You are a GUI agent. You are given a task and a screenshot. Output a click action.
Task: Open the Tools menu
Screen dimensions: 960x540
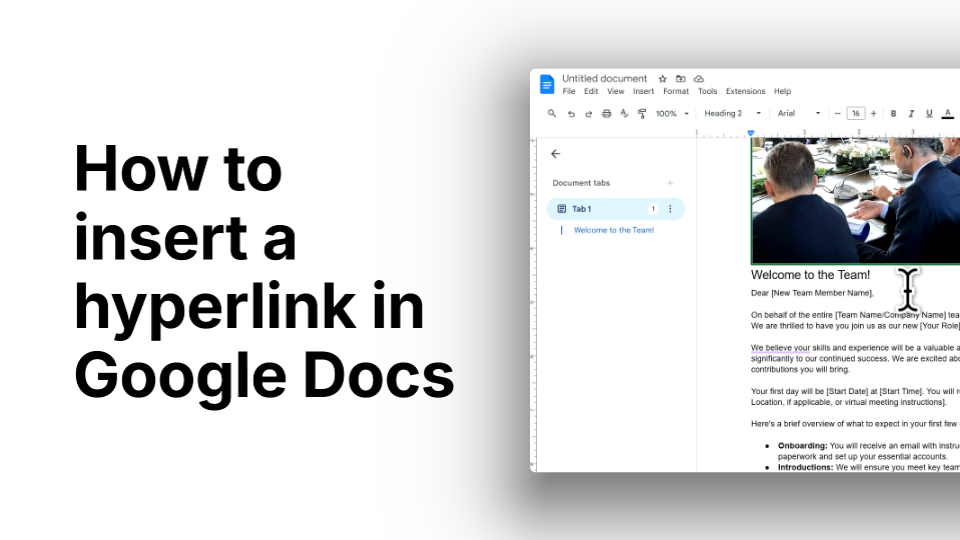[707, 91]
